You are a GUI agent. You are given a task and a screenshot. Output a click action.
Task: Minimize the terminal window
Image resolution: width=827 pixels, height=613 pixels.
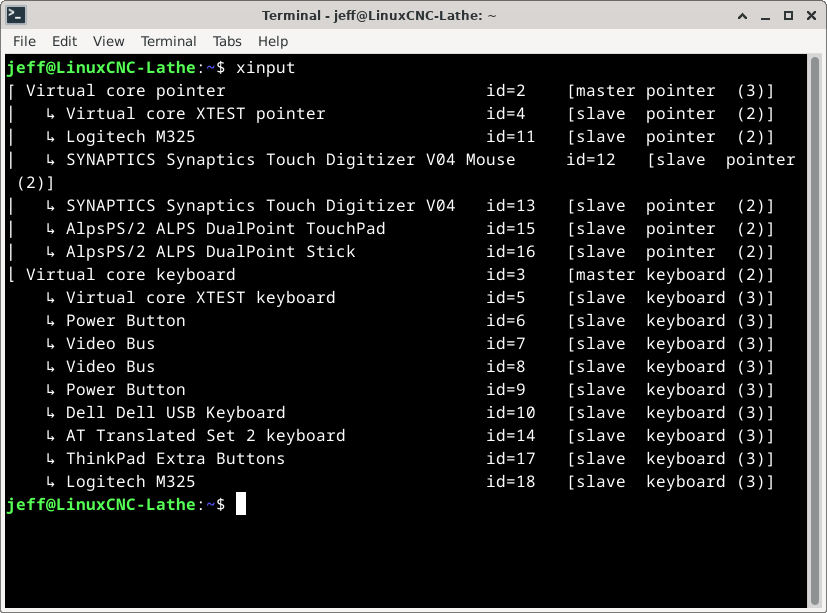point(765,16)
